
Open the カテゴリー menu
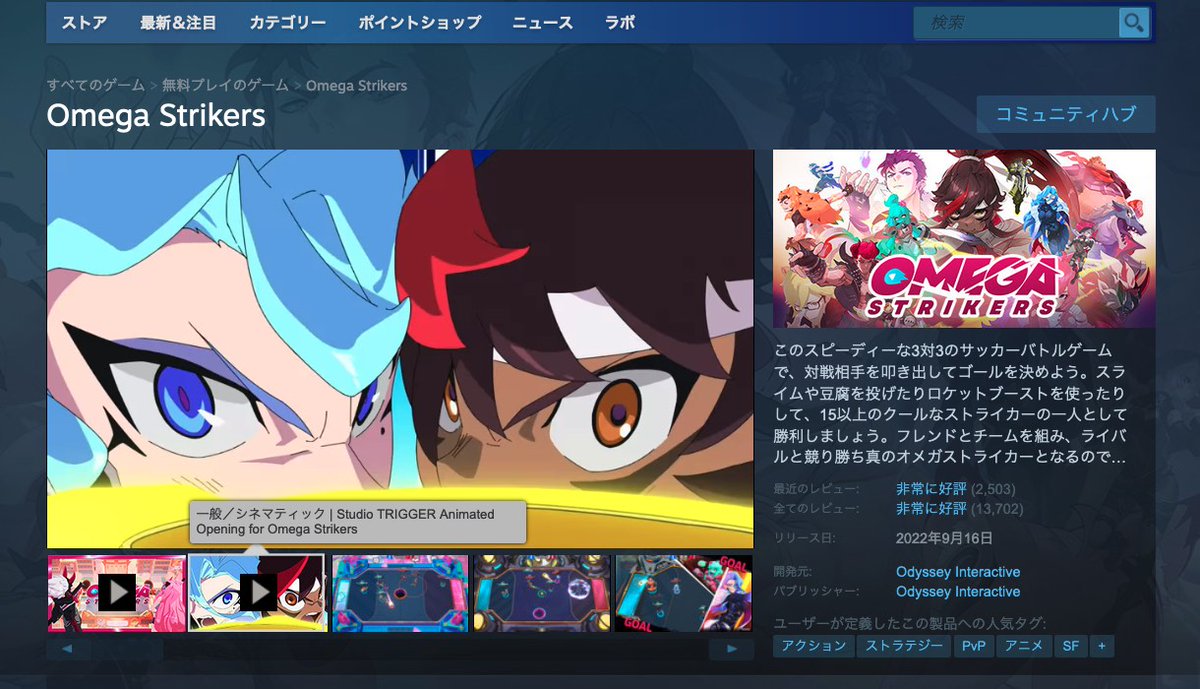(287, 22)
